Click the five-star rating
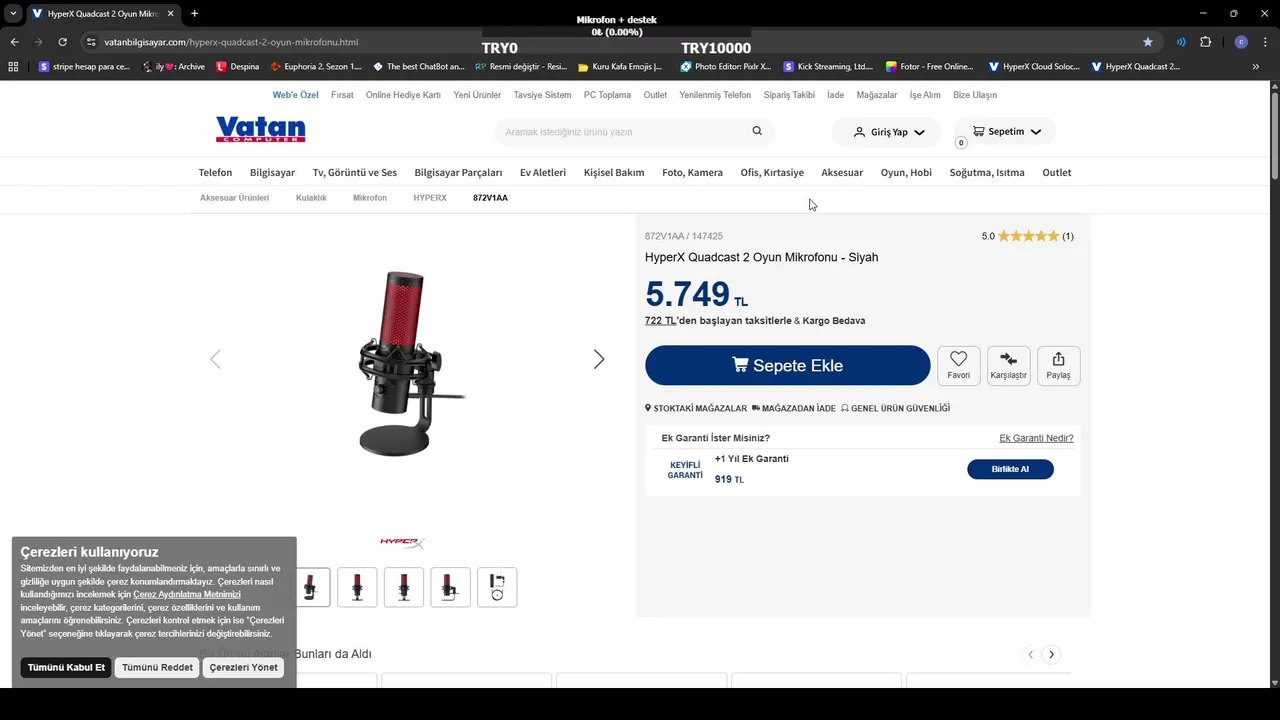Image resolution: width=1280 pixels, height=720 pixels. point(1028,236)
